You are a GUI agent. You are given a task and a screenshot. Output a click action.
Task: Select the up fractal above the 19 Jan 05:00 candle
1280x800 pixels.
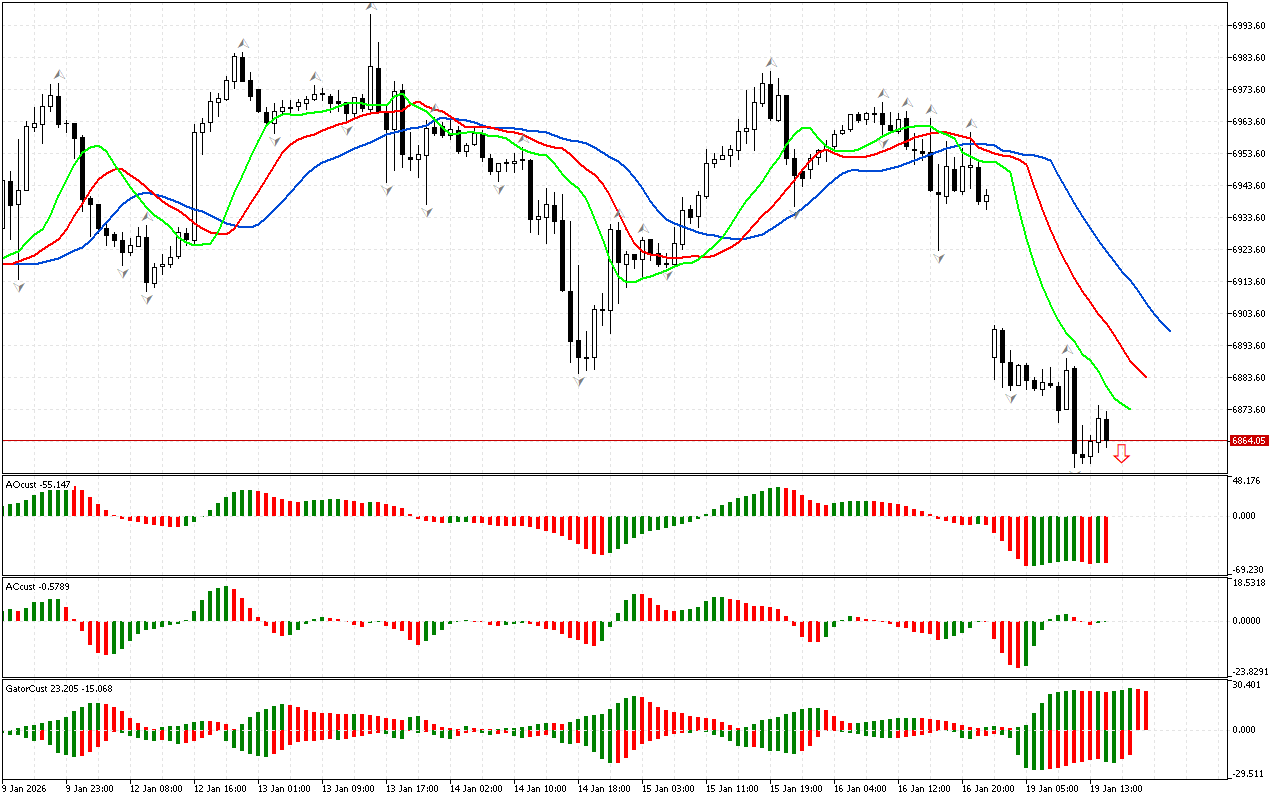[x=1067, y=350]
